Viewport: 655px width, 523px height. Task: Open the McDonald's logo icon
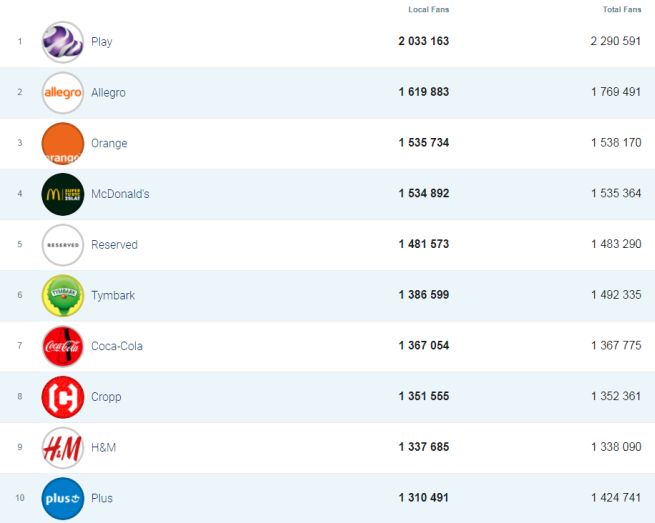63,194
